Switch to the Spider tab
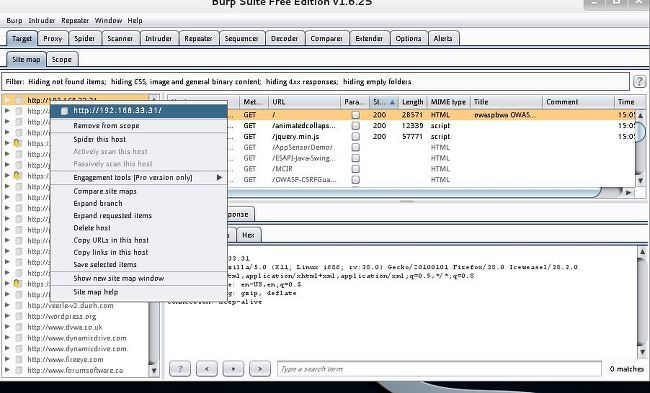This screenshot has width=650, height=393. (85, 39)
